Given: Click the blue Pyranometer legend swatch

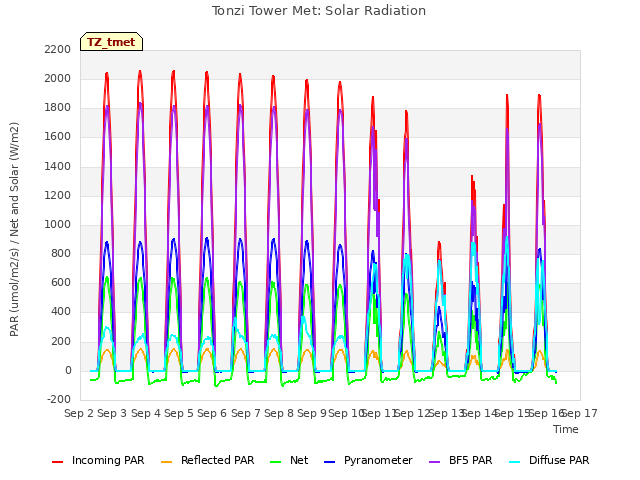Looking at the screenshot, I should click(329, 462).
